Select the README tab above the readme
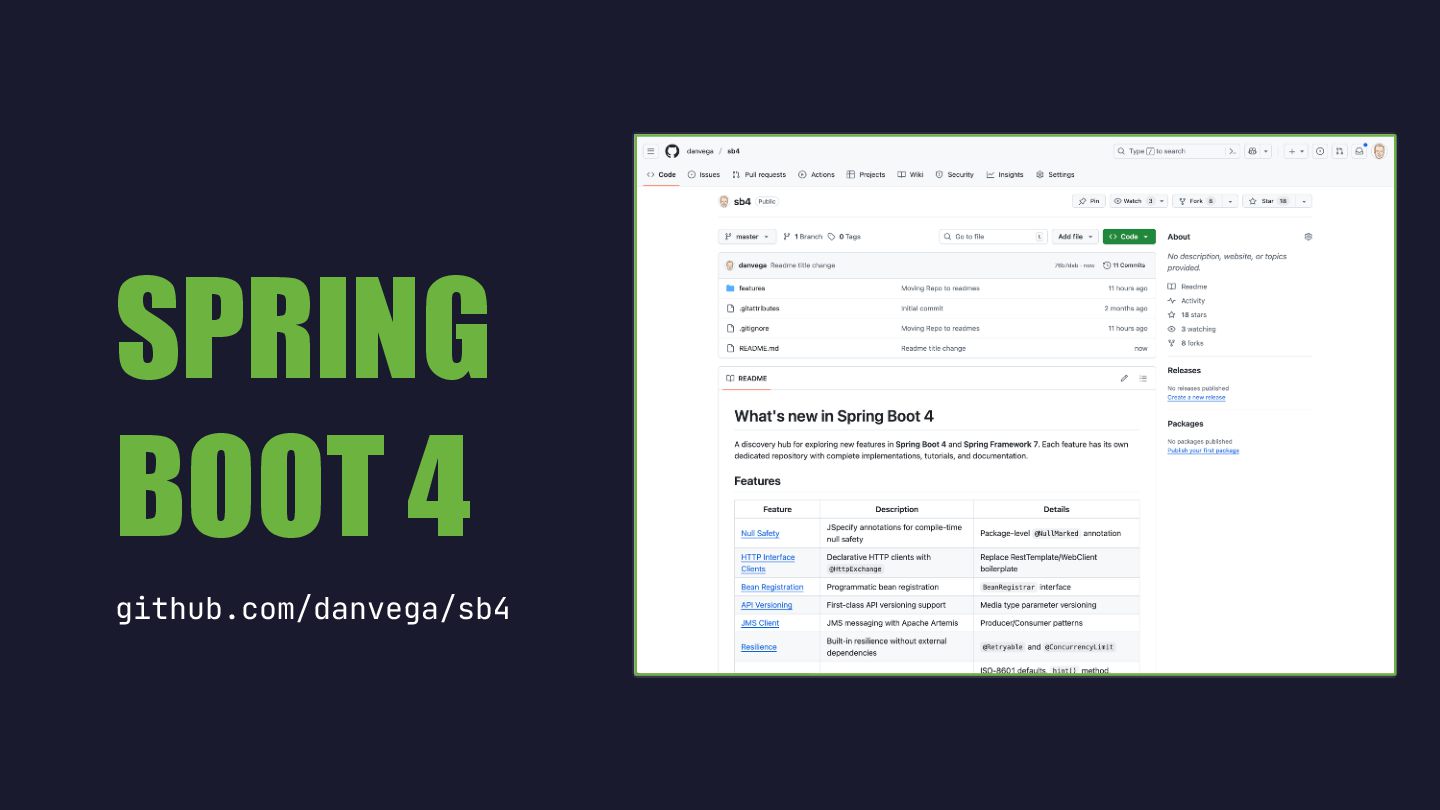This screenshot has width=1440, height=810. tap(747, 378)
